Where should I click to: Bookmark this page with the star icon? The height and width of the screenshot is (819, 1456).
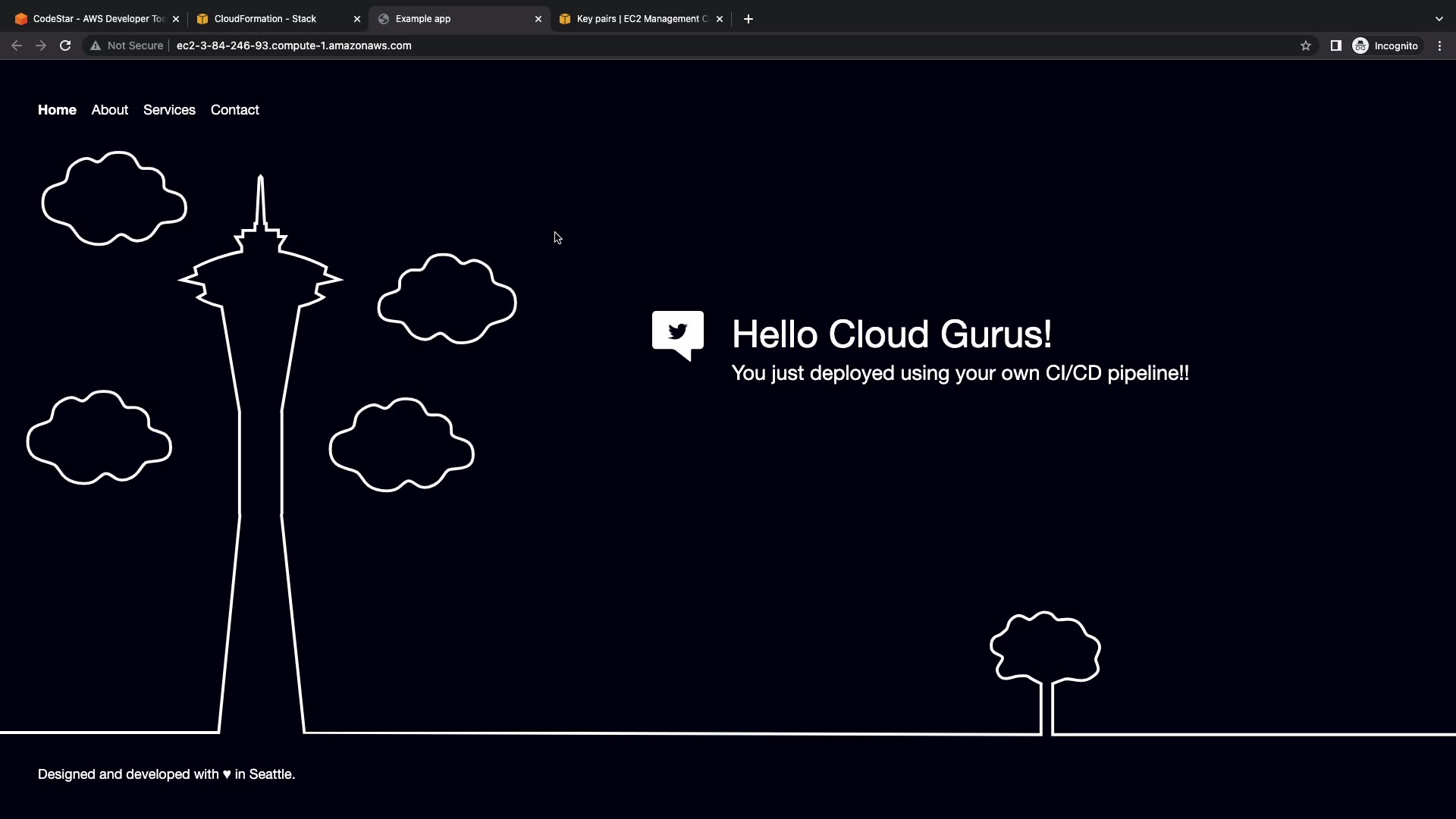coord(1305,45)
